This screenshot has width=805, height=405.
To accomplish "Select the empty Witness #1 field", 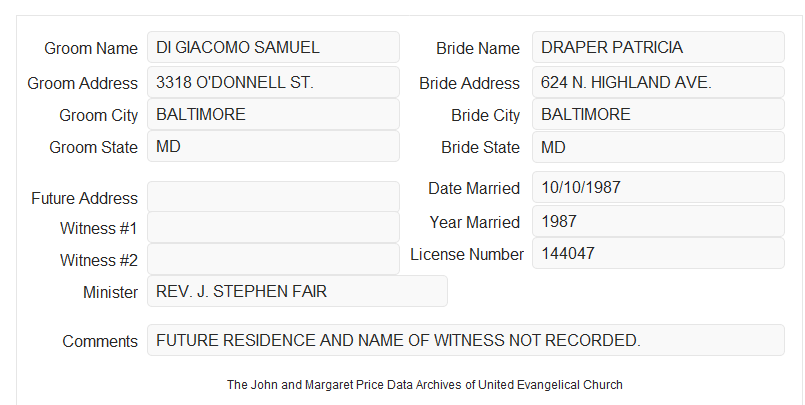I will [273, 227].
